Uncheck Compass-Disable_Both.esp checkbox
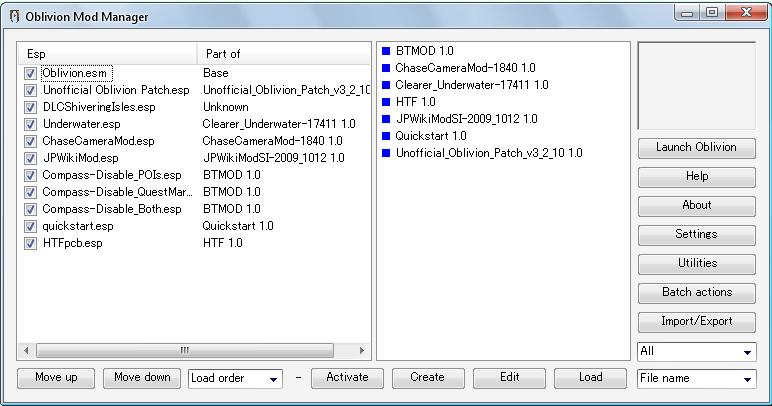 pos(31,209)
